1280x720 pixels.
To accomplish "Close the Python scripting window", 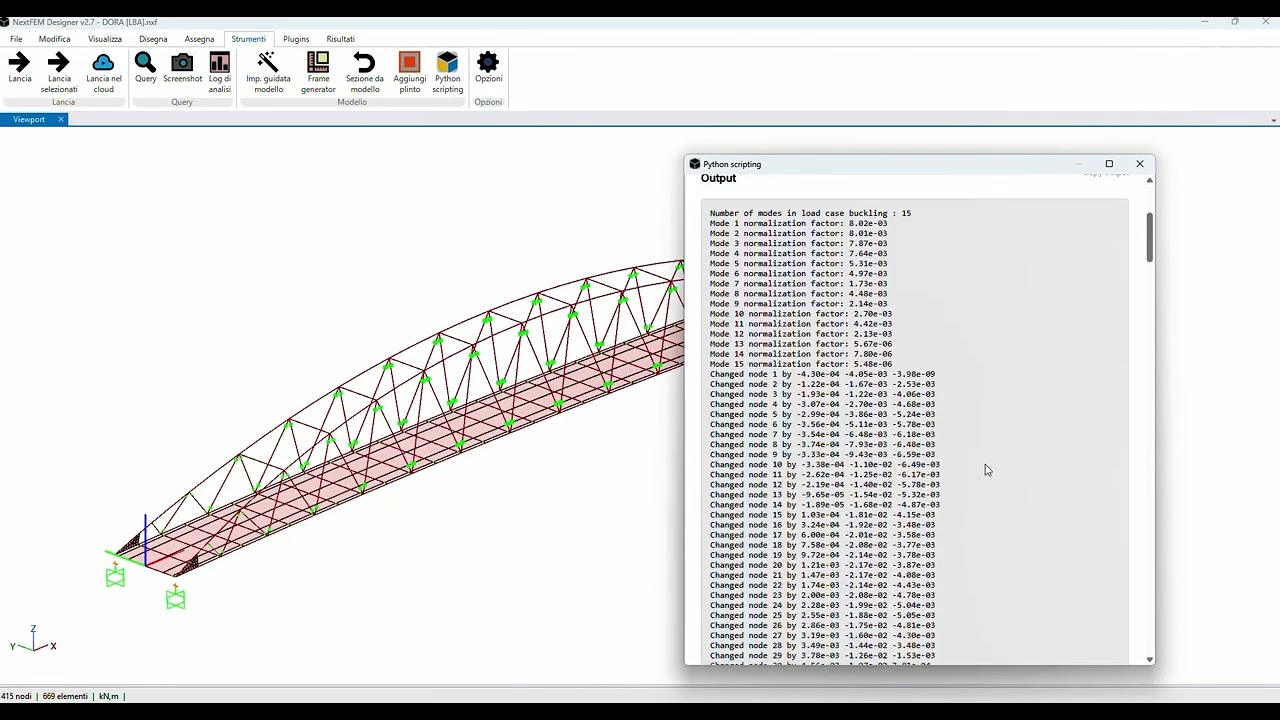I will pyautogui.click(x=1140, y=164).
